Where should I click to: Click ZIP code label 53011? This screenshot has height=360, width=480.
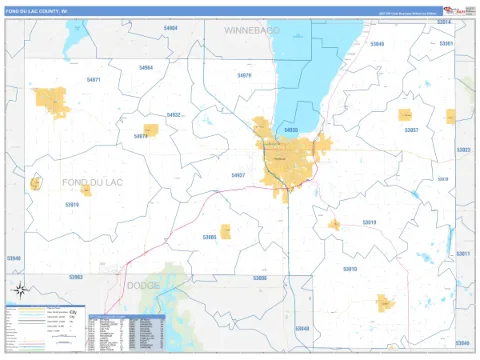[463, 254]
